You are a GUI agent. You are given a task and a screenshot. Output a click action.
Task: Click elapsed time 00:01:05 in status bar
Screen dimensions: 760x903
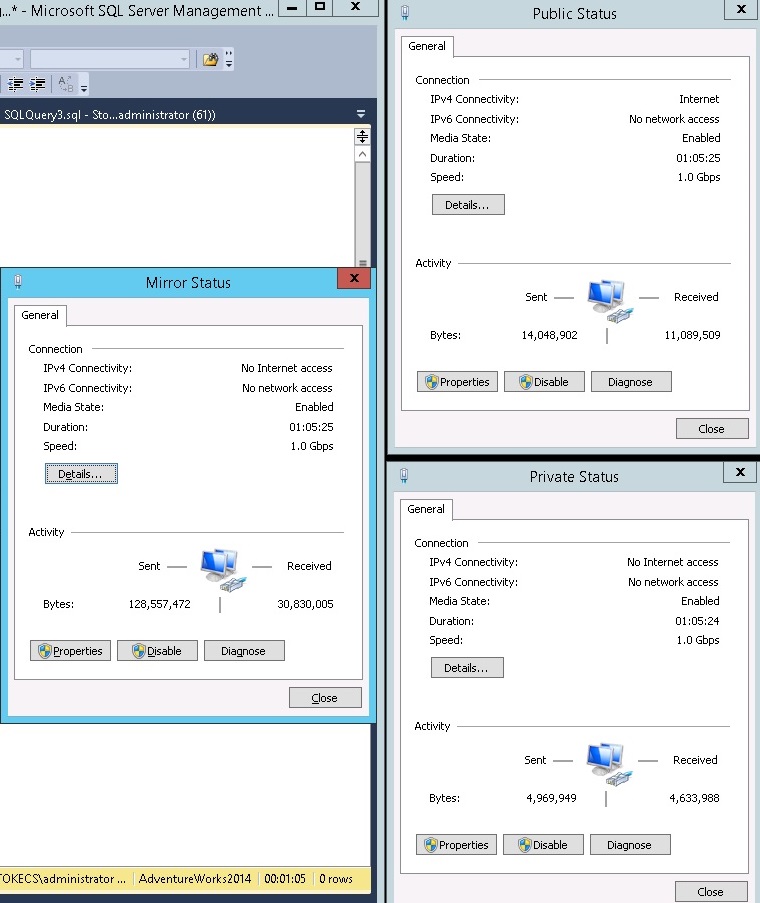[285, 879]
